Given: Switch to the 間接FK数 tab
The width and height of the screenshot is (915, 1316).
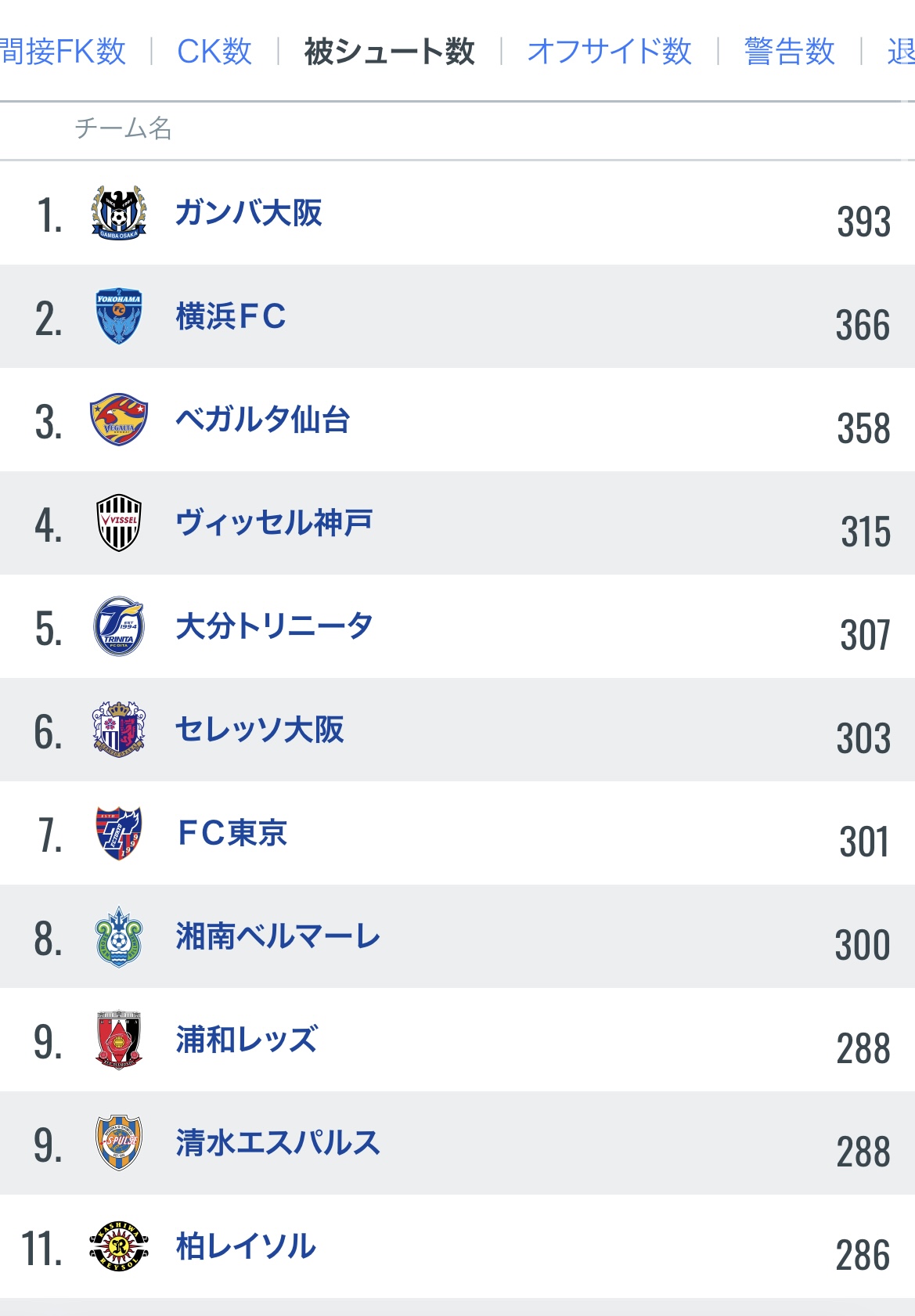Looking at the screenshot, I should click(63, 52).
